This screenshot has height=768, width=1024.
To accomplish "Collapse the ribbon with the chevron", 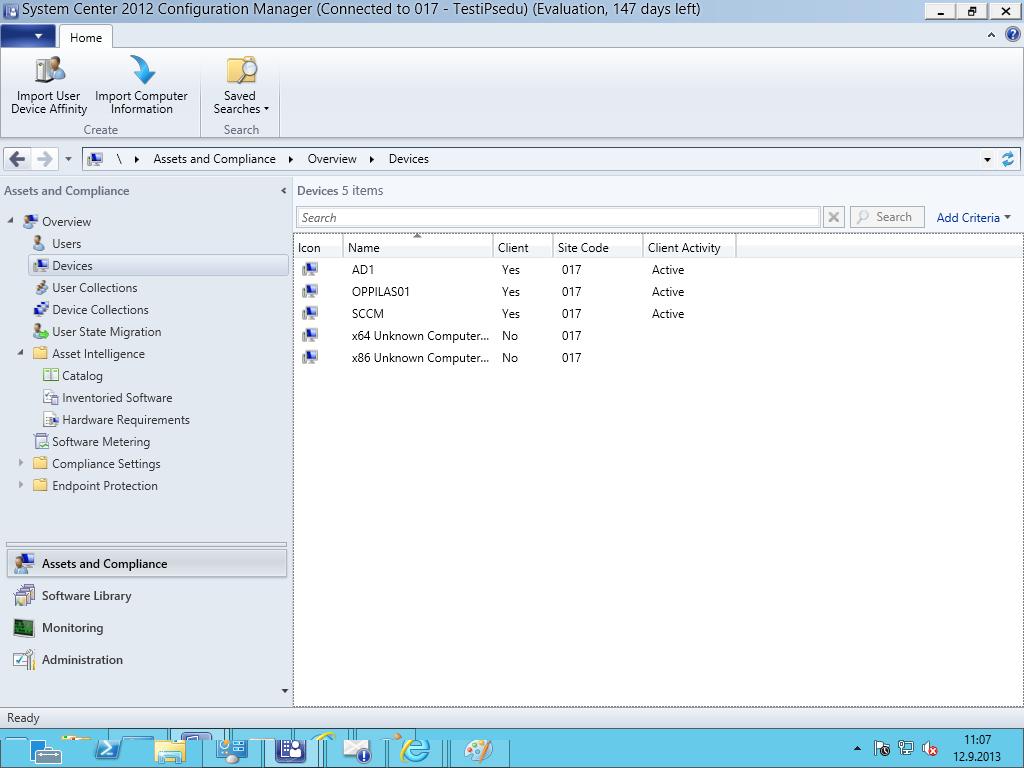I will [991, 35].
